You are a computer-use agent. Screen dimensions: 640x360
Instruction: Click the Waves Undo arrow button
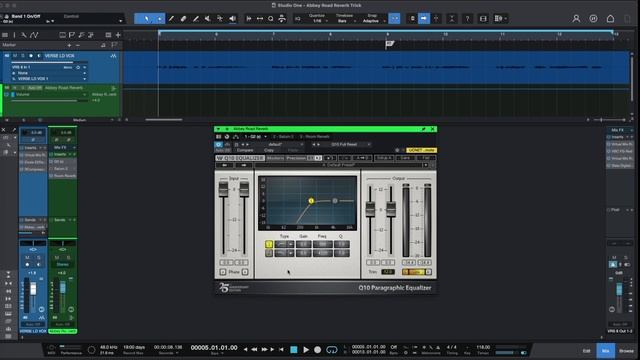tap(224, 165)
